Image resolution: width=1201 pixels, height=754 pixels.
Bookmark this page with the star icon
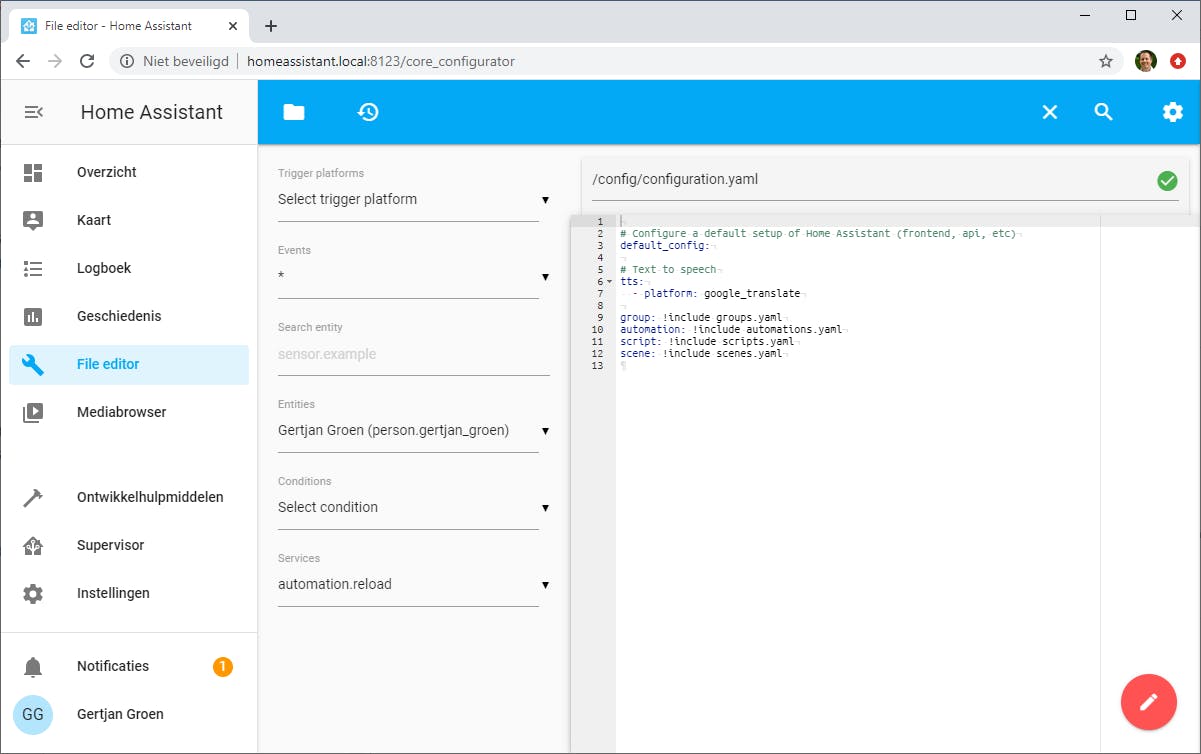pyautogui.click(x=1106, y=61)
